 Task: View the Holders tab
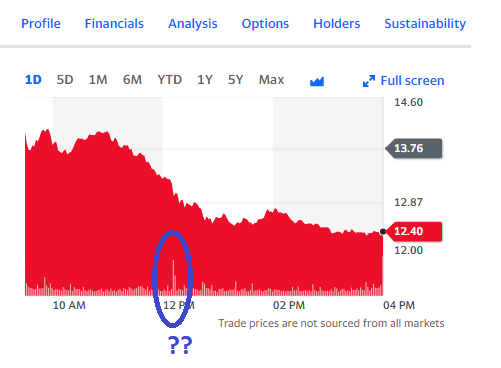(x=337, y=24)
